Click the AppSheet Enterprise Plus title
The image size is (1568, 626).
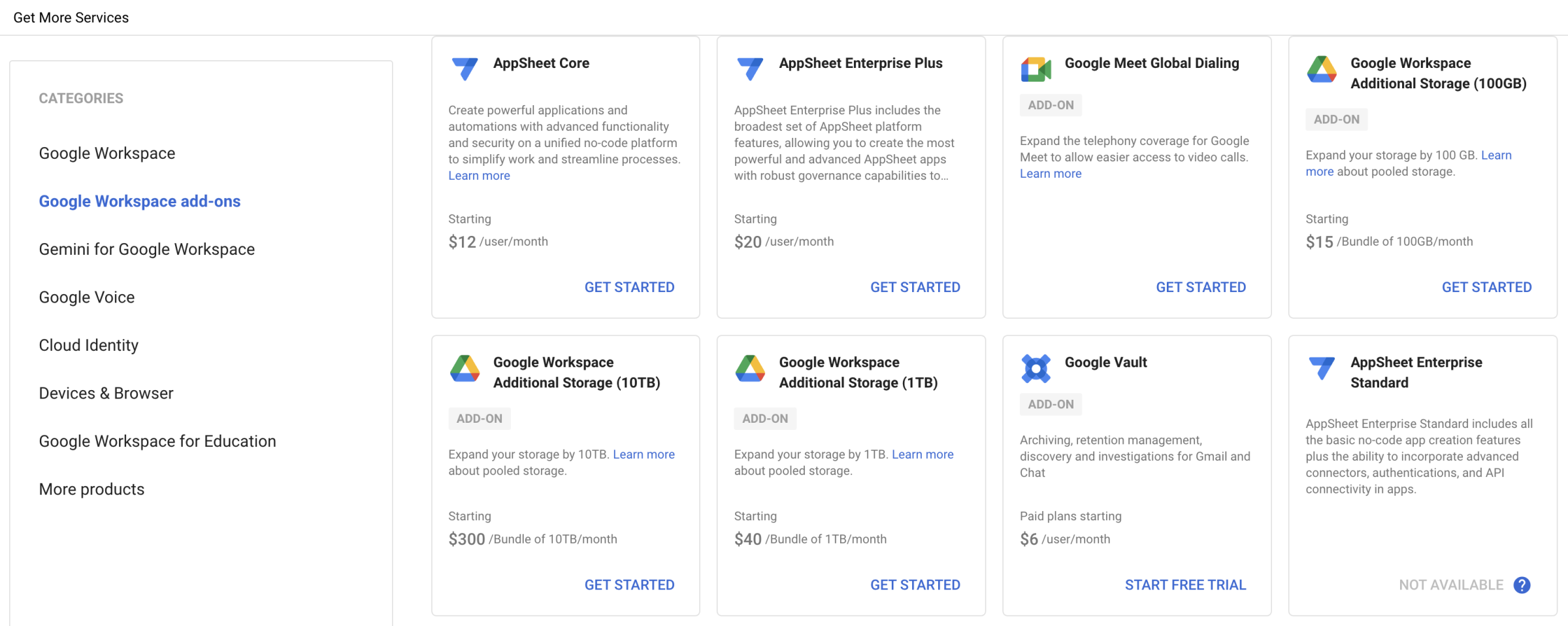pos(861,63)
